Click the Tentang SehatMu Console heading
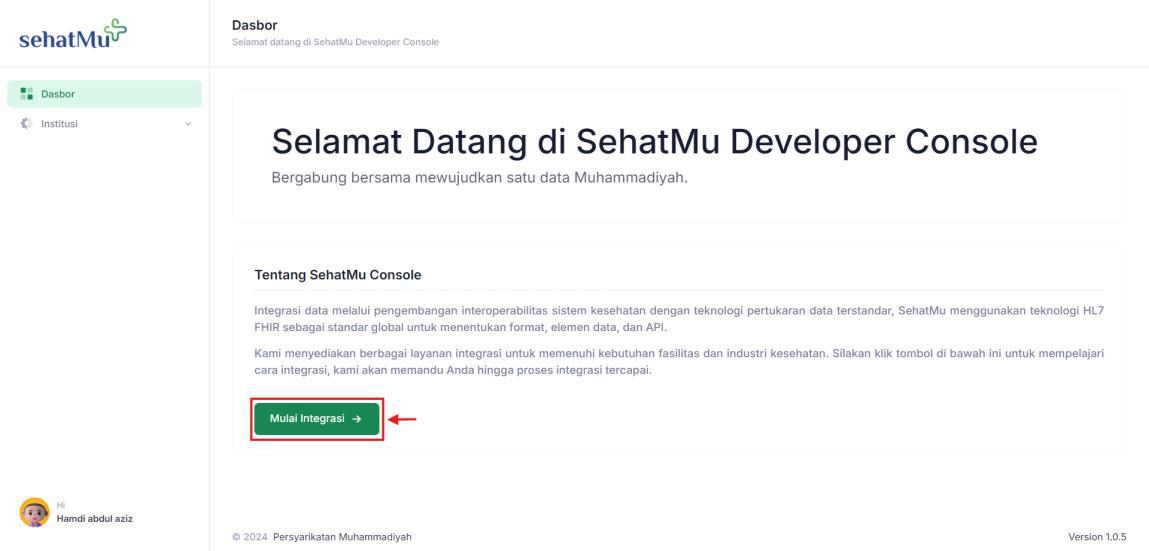 point(338,276)
